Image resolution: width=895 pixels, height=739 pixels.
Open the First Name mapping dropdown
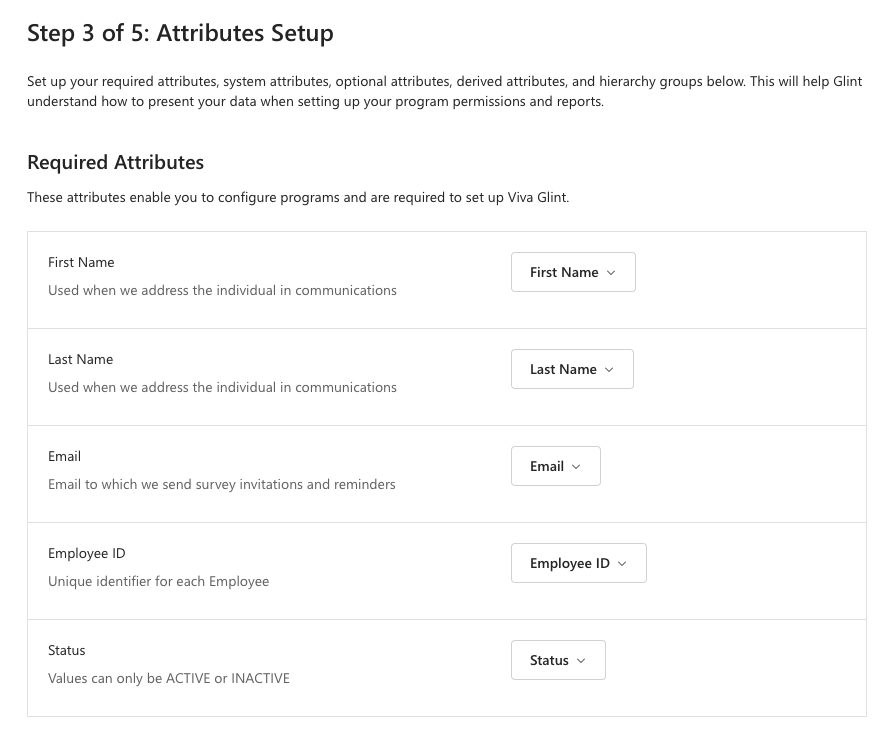point(573,271)
